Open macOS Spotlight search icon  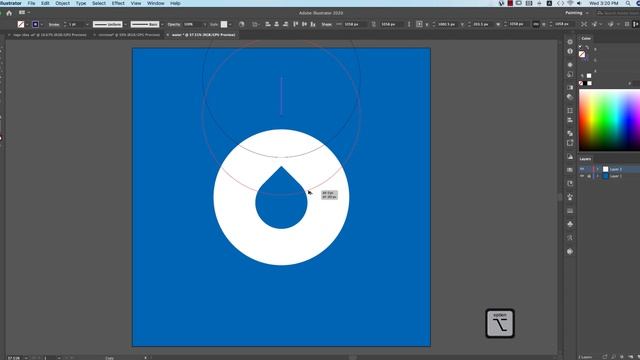(628, 3)
